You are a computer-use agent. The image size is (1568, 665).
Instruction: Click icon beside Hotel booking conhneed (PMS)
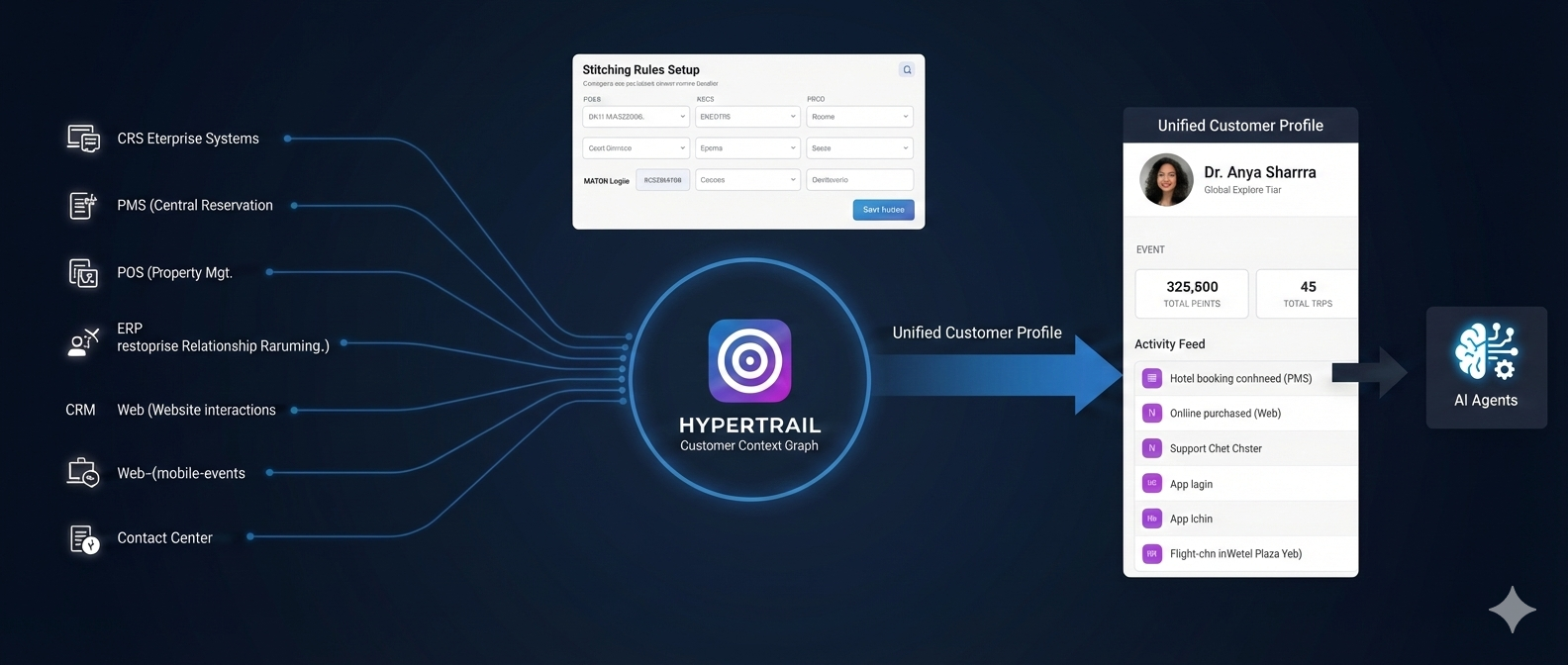1151,378
